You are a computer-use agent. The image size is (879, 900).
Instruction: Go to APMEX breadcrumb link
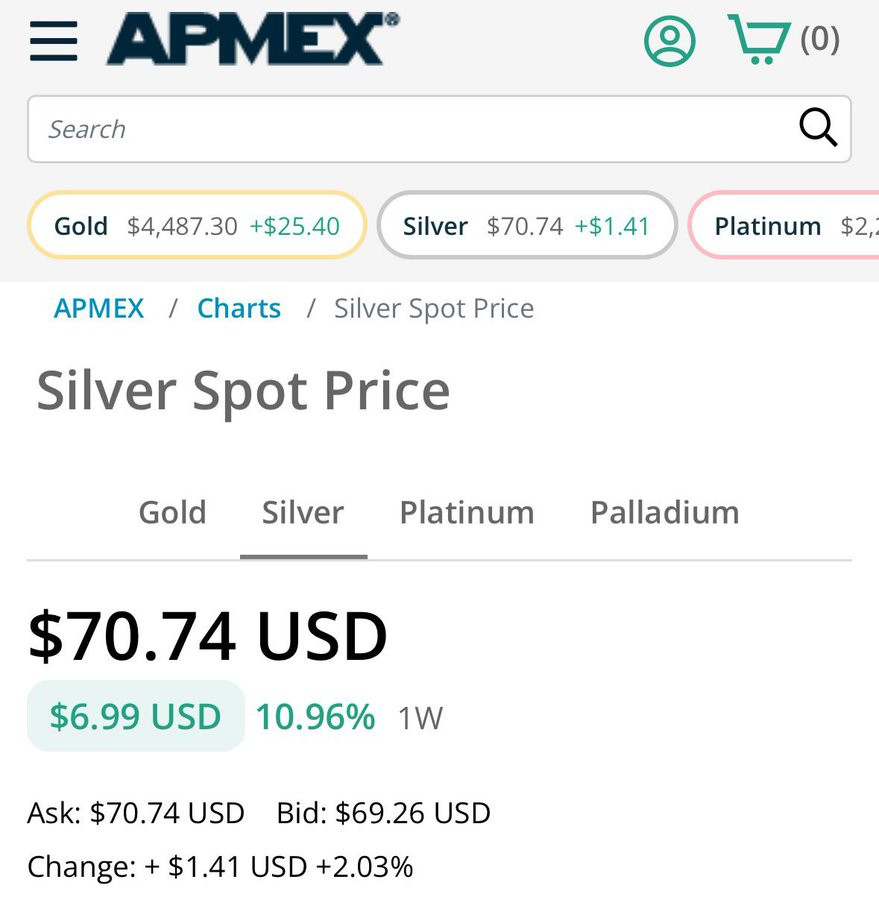(99, 308)
